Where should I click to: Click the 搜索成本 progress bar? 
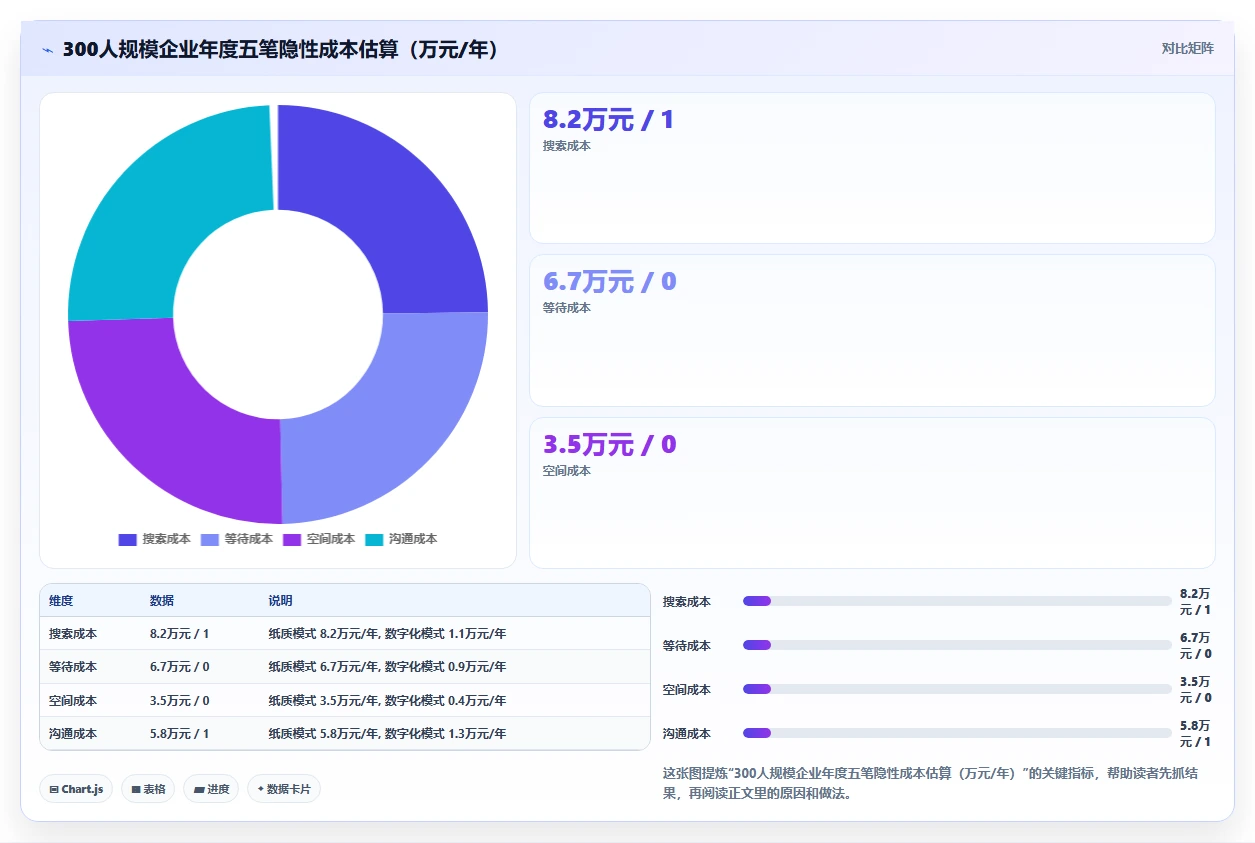957,601
